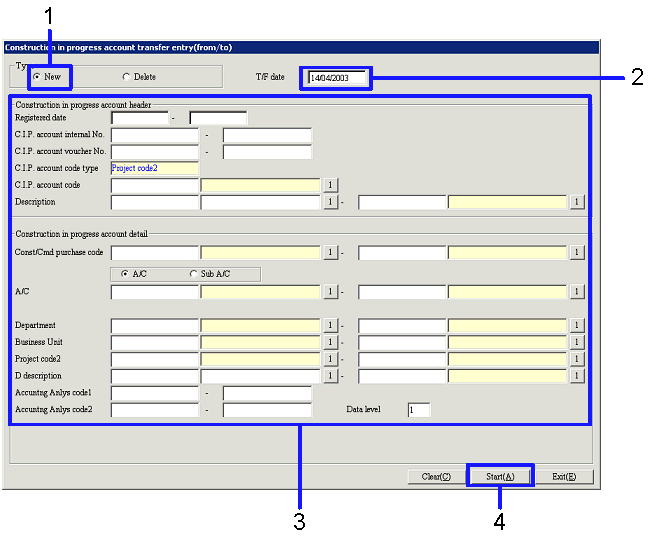This screenshot has width=655, height=539.
Task: Click C.I.P. account code type field
Action: (x=155, y=168)
